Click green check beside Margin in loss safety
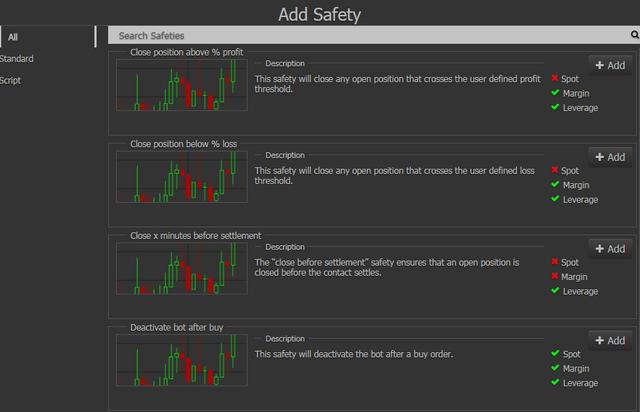Image resolution: width=640 pixels, height=412 pixels. [x=555, y=185]
